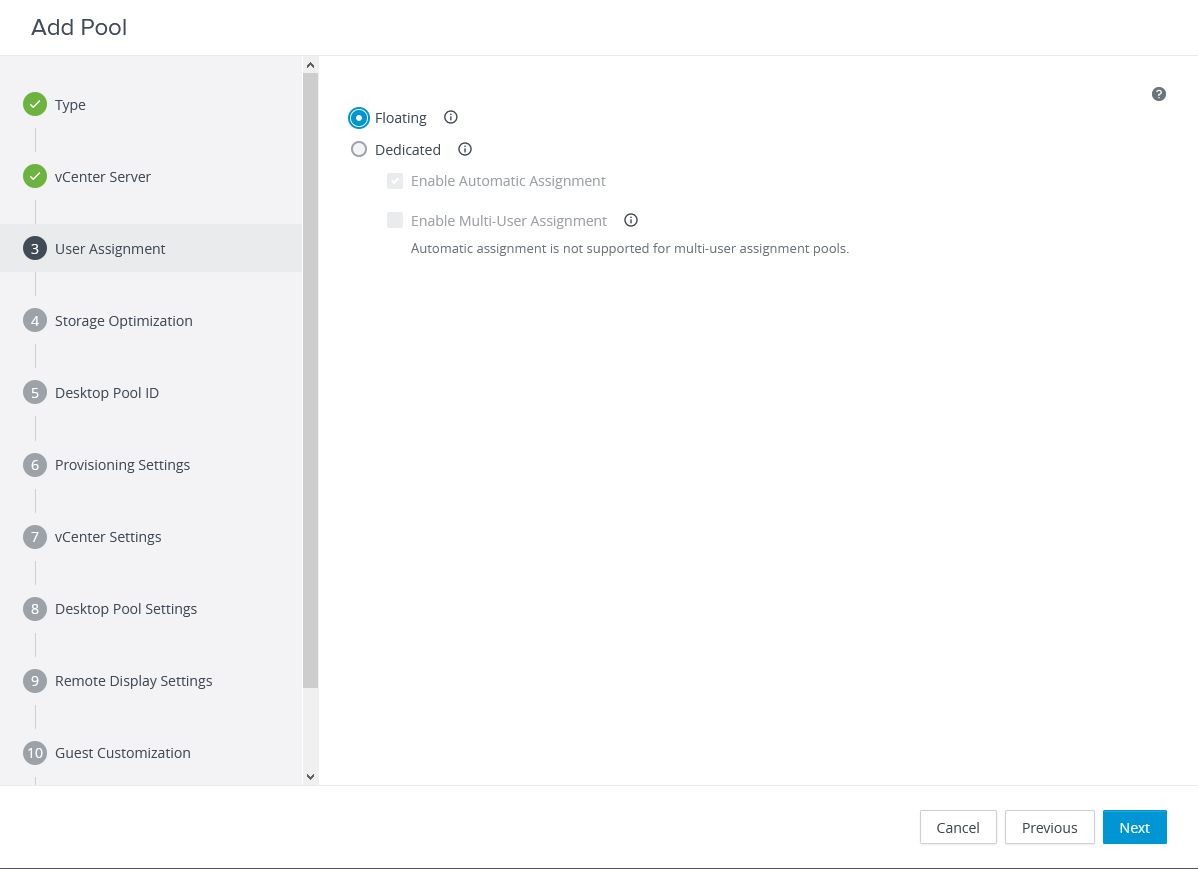This screenshot has width=1198, height=869.
Task: Click the automatic assignment not supported note
Action: [x=630, y=248]
